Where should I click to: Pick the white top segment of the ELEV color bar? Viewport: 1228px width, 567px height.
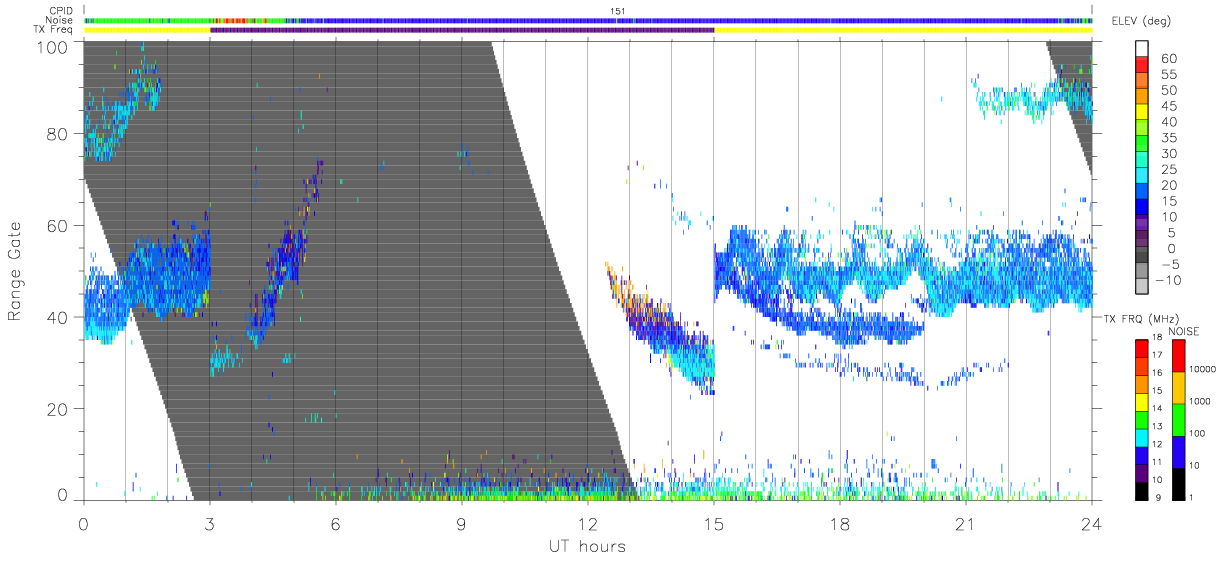[x=1144, y=48]
